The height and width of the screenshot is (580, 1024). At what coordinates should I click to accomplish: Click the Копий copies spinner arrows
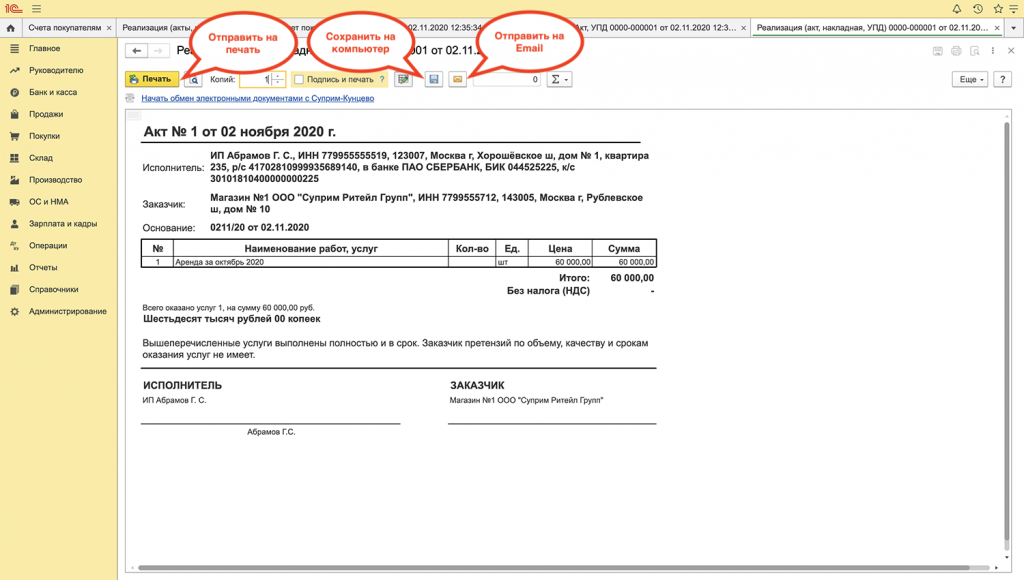tap(278, 79)
